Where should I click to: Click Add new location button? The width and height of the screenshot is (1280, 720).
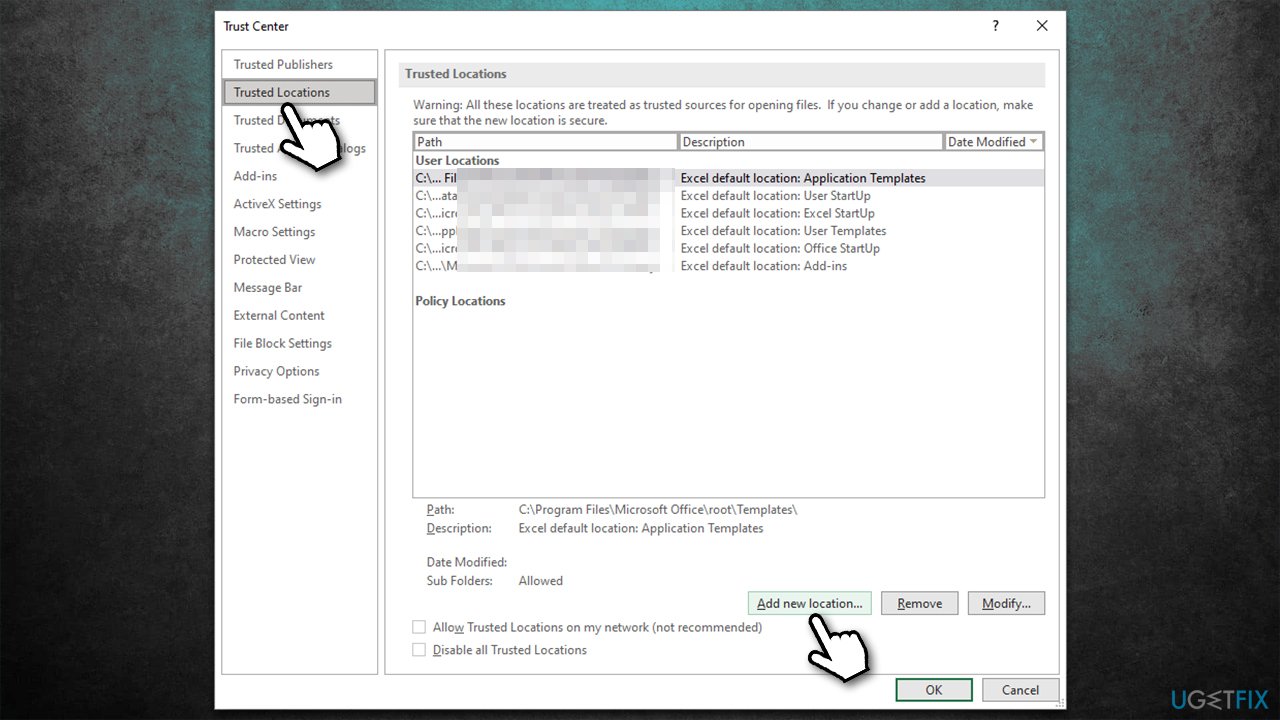click(809, 603)
